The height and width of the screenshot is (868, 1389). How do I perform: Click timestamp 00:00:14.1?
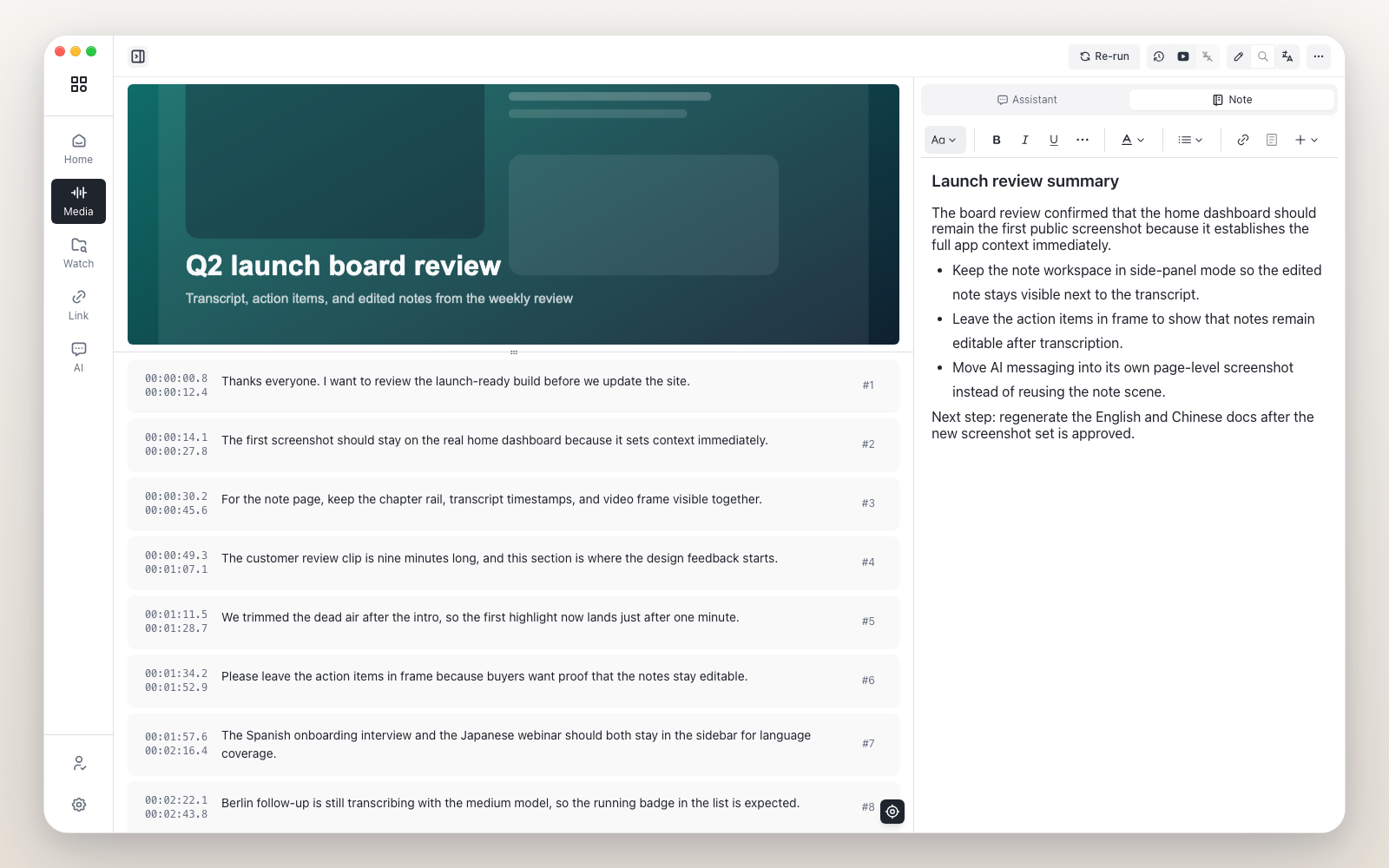pos(176,437)
